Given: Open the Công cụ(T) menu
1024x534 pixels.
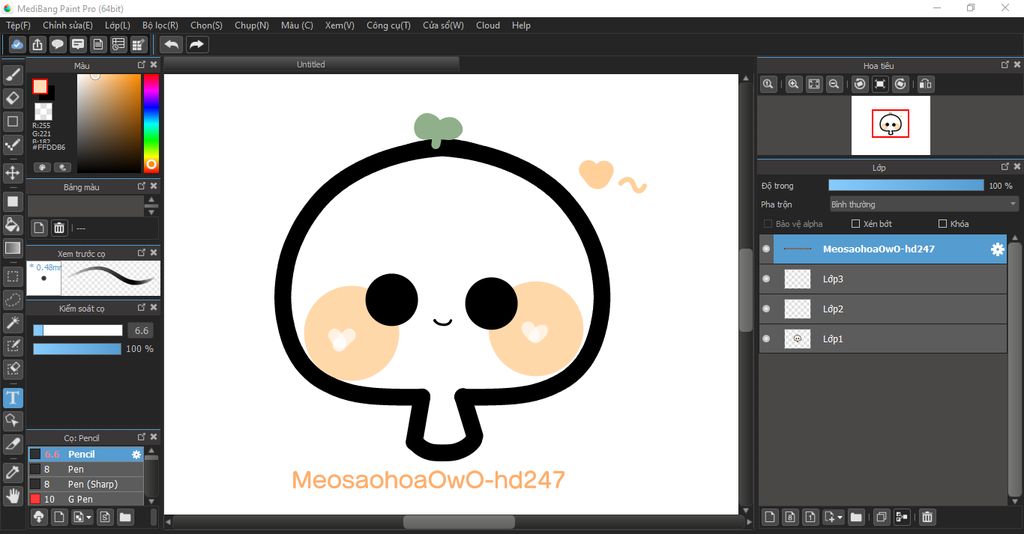Looking at the screenshot, I should (x=389, y=25).
